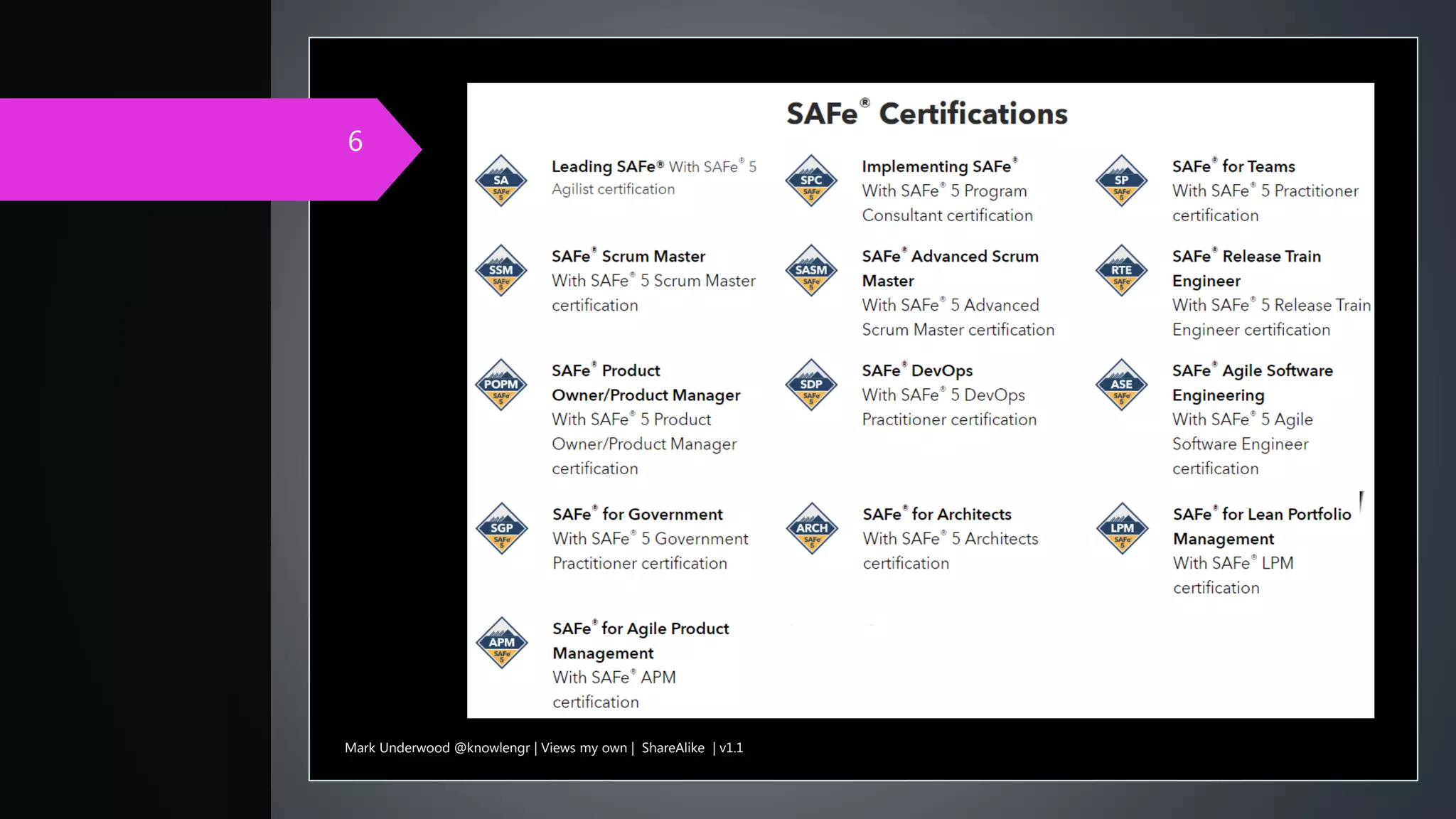Image resolution: width=1456 pixels, height=819 pixels.
Task: Click the POPM badge icon
Action: [x=501, y=385]
